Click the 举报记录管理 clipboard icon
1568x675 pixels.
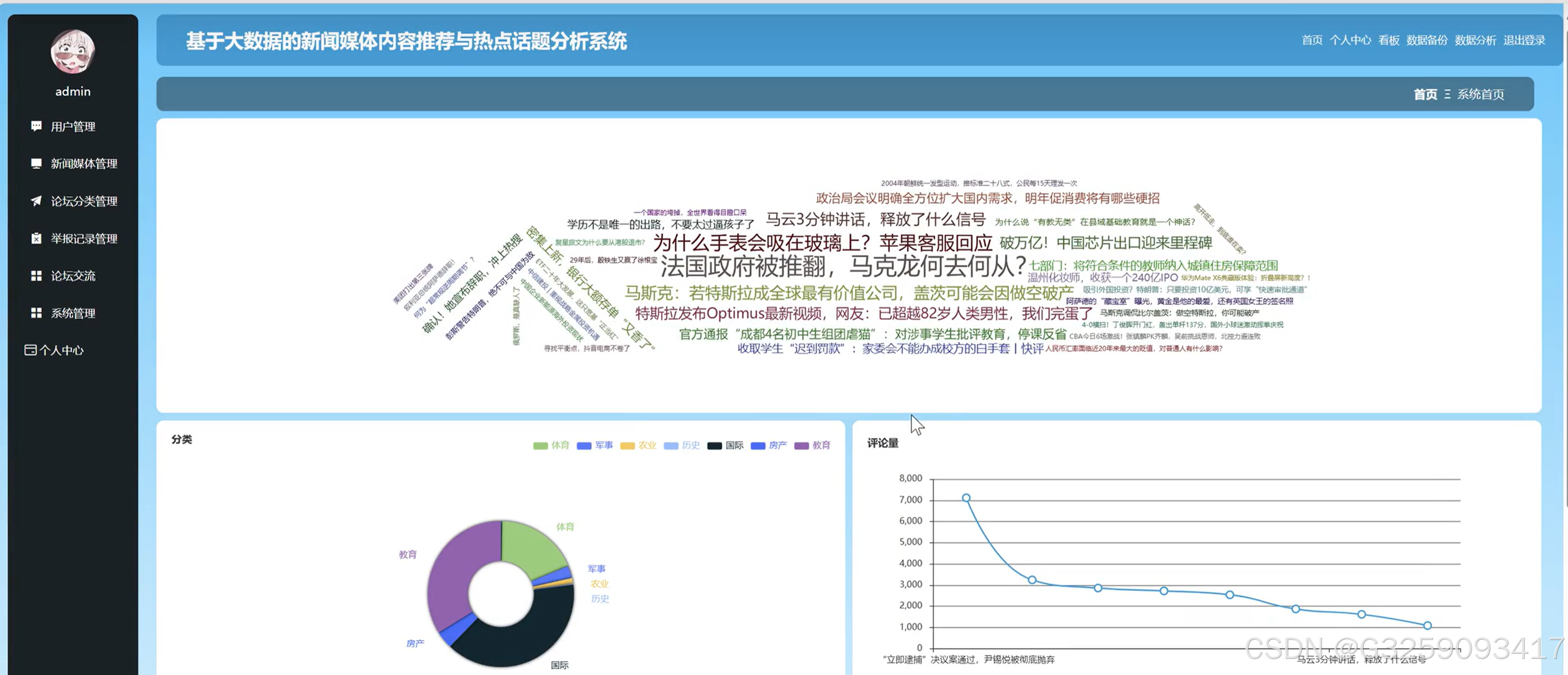36,238
